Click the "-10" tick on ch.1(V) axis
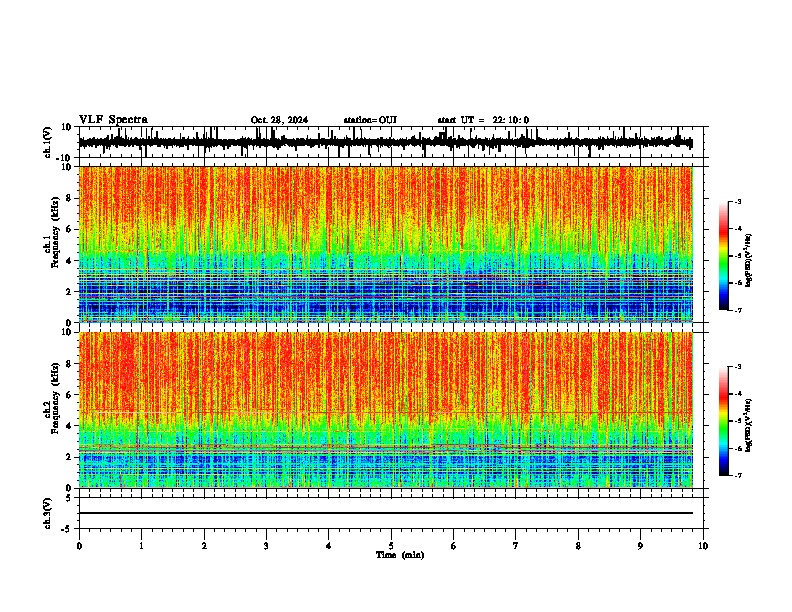Viewport: 792px width, 612px height. (65, 158)
